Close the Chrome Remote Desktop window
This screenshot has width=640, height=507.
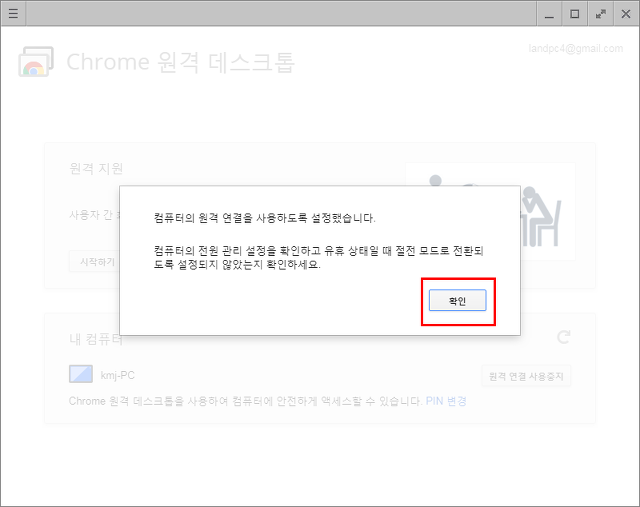[626, 14]
